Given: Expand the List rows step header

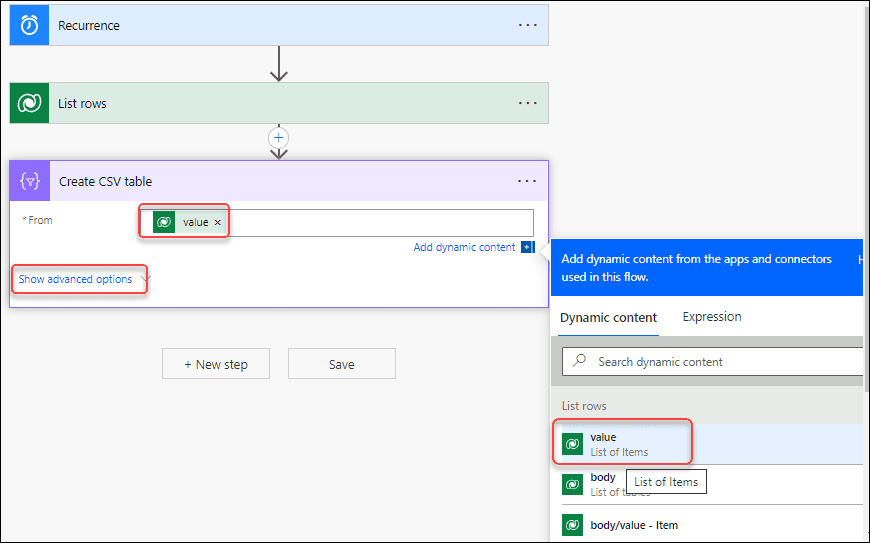Looking at the screenshot, I should (x=279, y=103).
